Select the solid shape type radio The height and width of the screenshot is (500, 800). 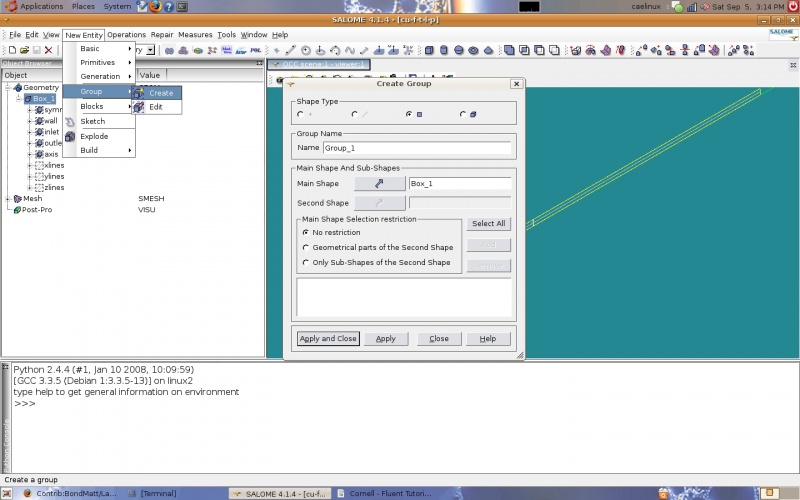463,114
